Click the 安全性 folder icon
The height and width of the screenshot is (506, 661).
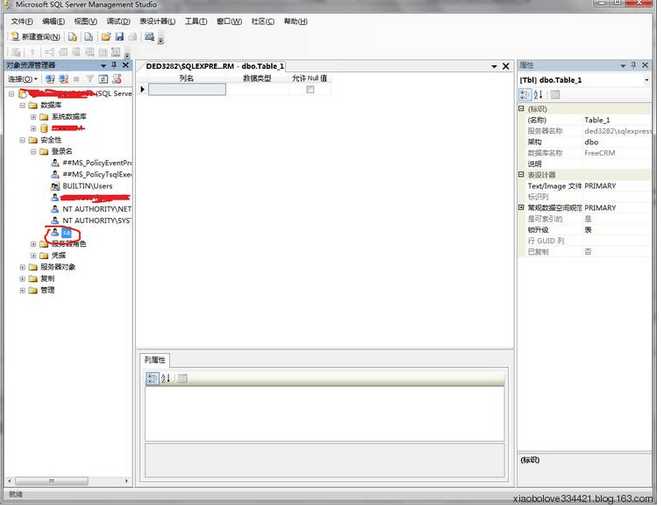point(33,140)
